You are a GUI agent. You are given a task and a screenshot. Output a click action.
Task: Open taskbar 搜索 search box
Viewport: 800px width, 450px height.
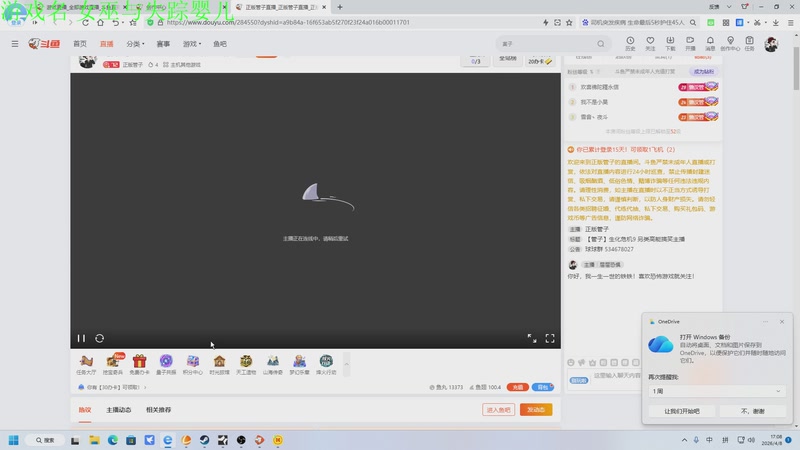pyautogui.click(x=45, y=440)
